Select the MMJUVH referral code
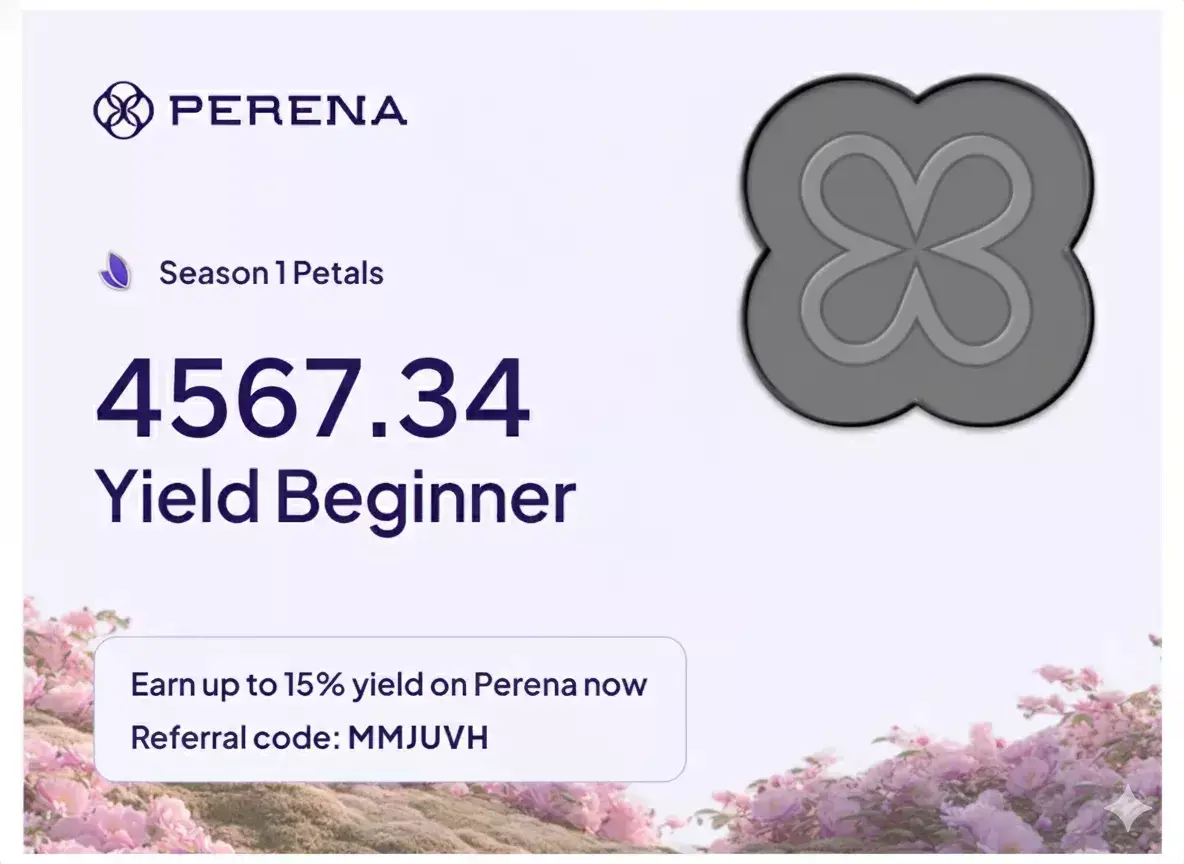This screenshot has width=1184, height=864. pyautogui.click(x=418, y=739)
